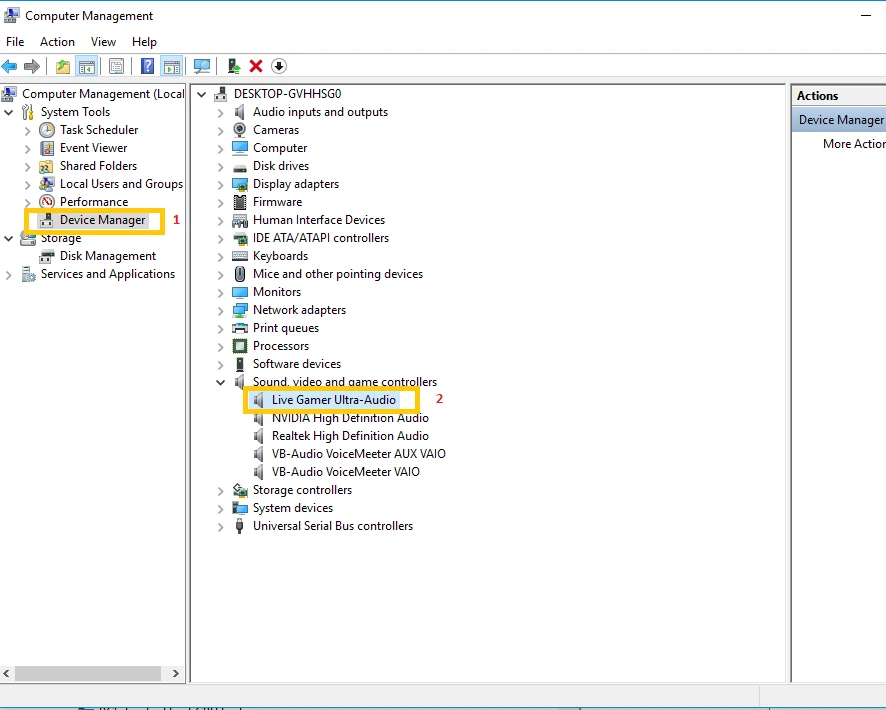Open the Action menu
The height and width of the screenshot is (710, 886).
click(57, 42)
